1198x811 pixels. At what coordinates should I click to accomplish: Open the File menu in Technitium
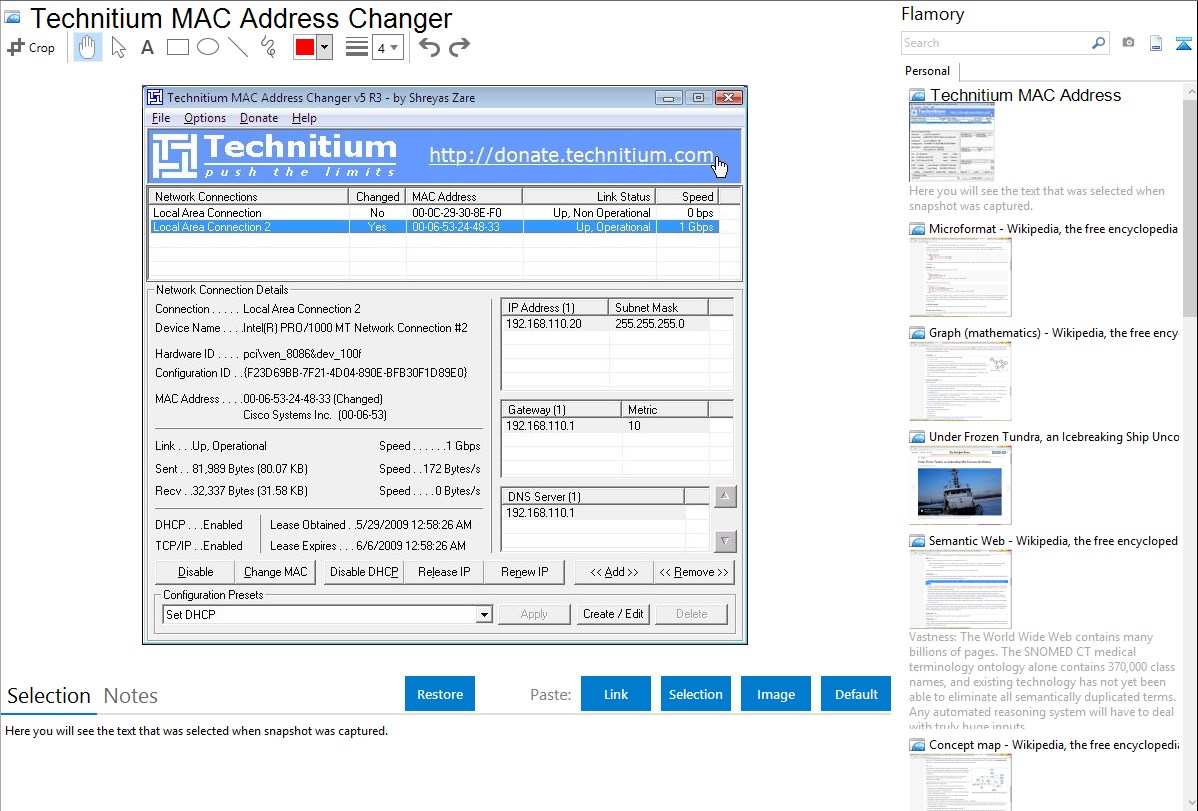click(x=160, y=118)
